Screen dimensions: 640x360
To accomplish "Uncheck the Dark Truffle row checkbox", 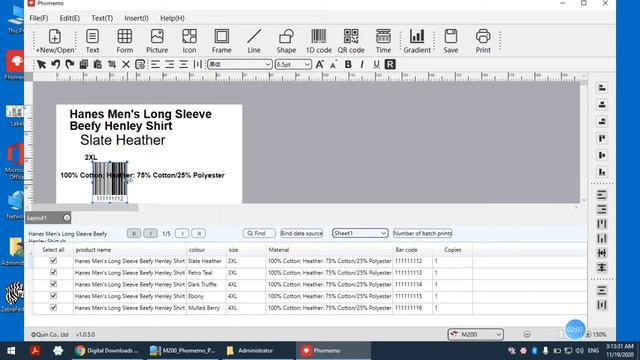I will [53, 284].
